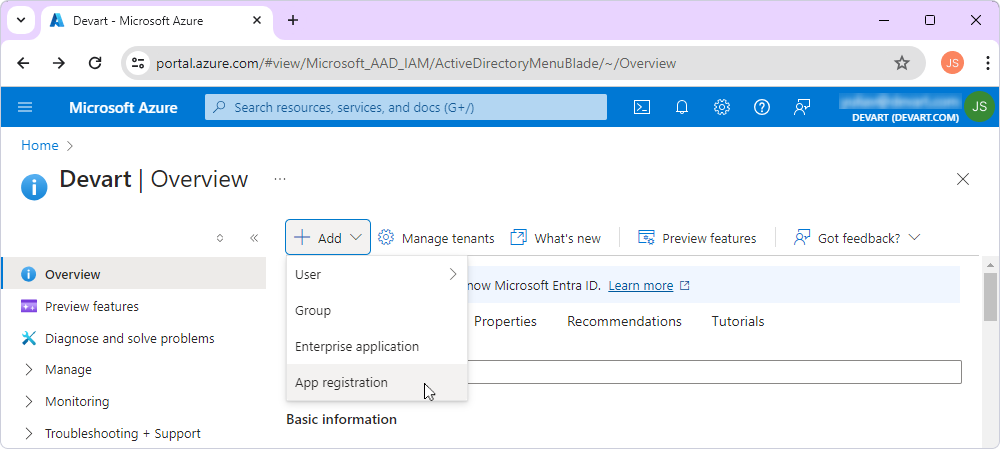Click the browser back arrow
1000x449 pixels.
click(x=23, y=63)
